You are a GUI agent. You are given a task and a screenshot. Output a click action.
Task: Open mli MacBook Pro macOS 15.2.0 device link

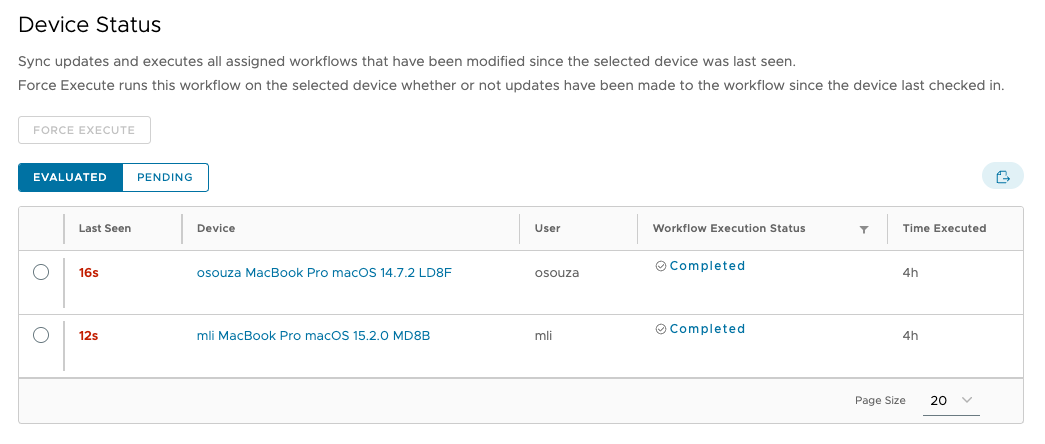coord(313,335)
